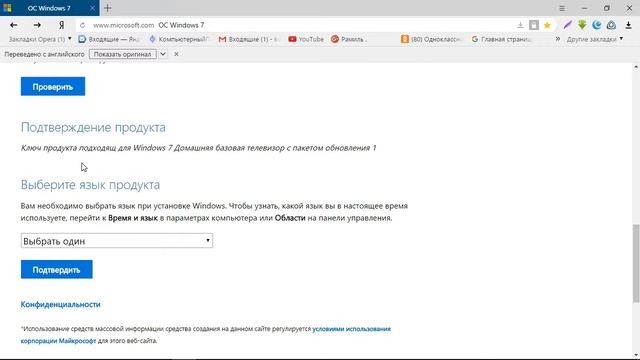Click the bold text Области
The width and height of the screenshot is (640, 360).
(x=290, y=218)
